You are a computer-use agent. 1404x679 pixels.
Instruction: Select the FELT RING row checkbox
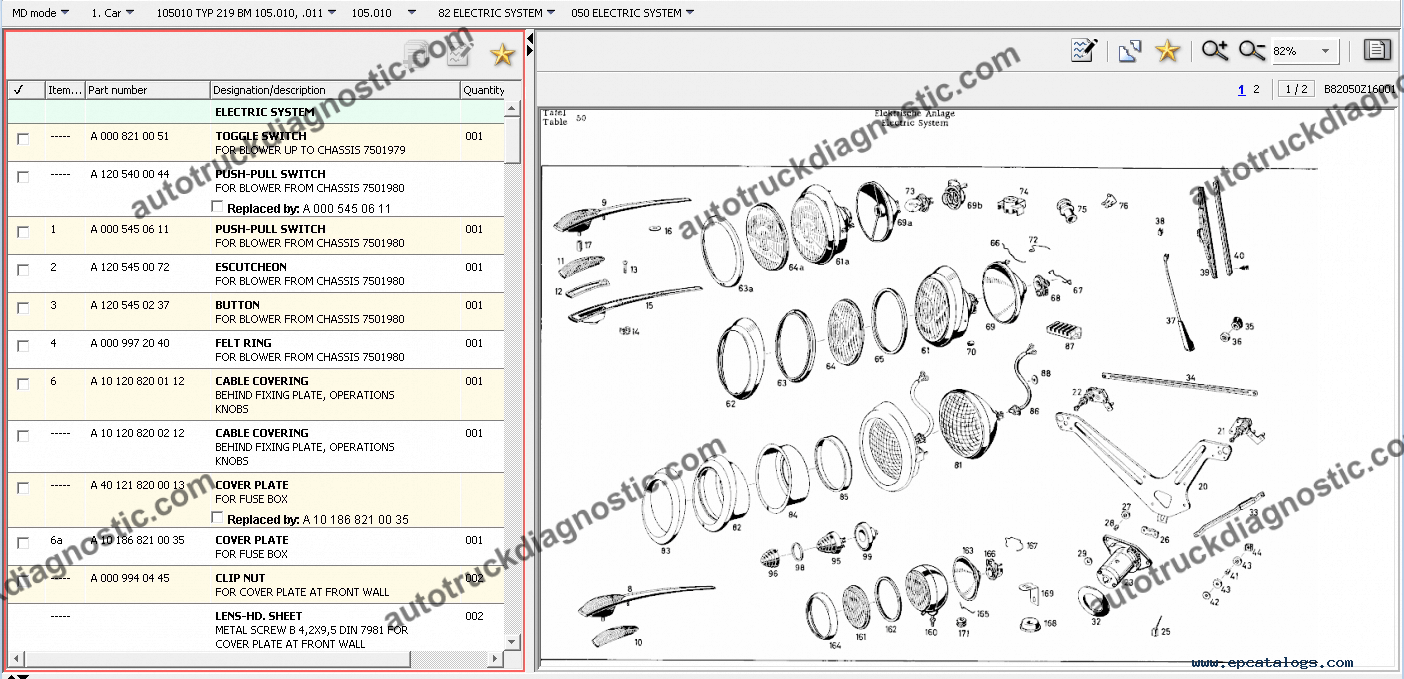pos(23,346)
